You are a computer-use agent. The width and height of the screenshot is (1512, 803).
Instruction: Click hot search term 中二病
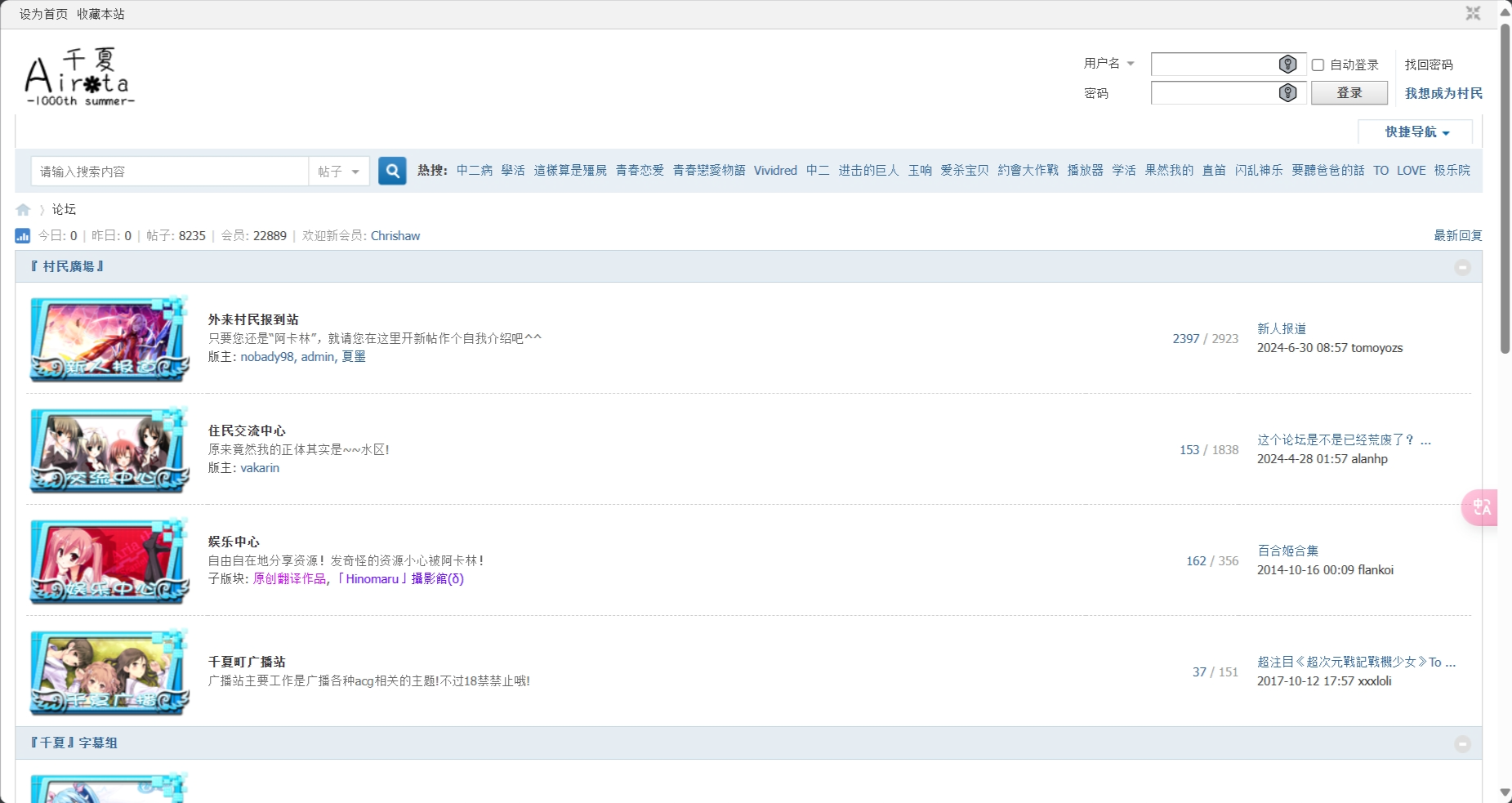pyautogui.click(x=475, y=170)
